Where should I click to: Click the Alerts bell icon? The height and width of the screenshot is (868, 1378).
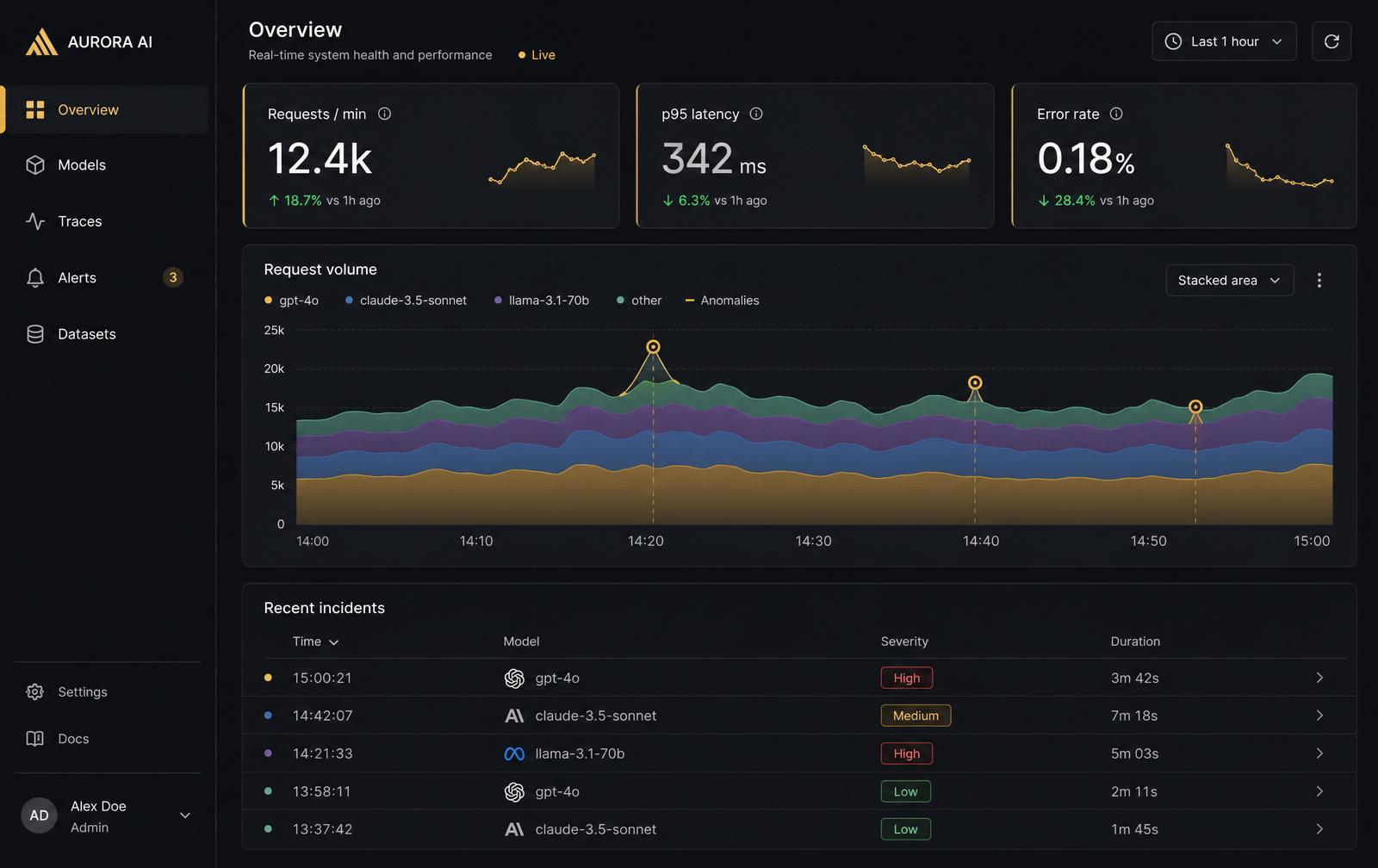tap(35, 277)
